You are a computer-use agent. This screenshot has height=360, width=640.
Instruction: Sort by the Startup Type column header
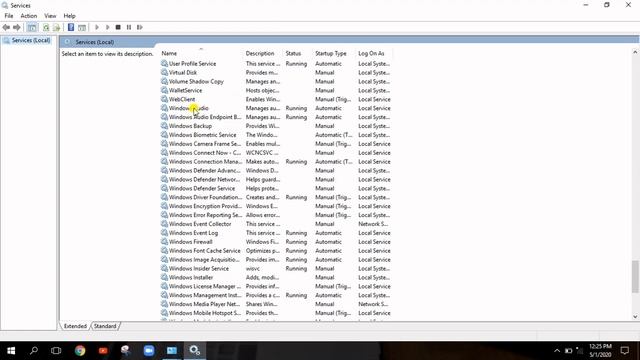point(333,53)
